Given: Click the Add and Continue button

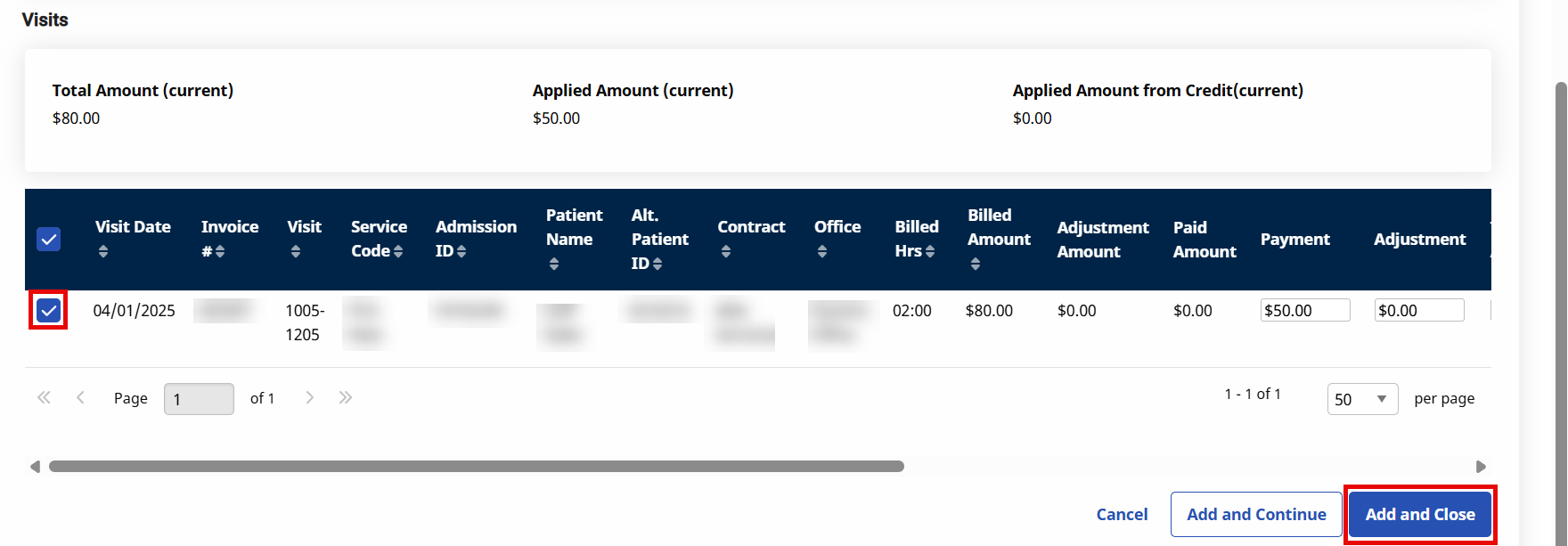Looking at the screenshot, I should 1256,515.
